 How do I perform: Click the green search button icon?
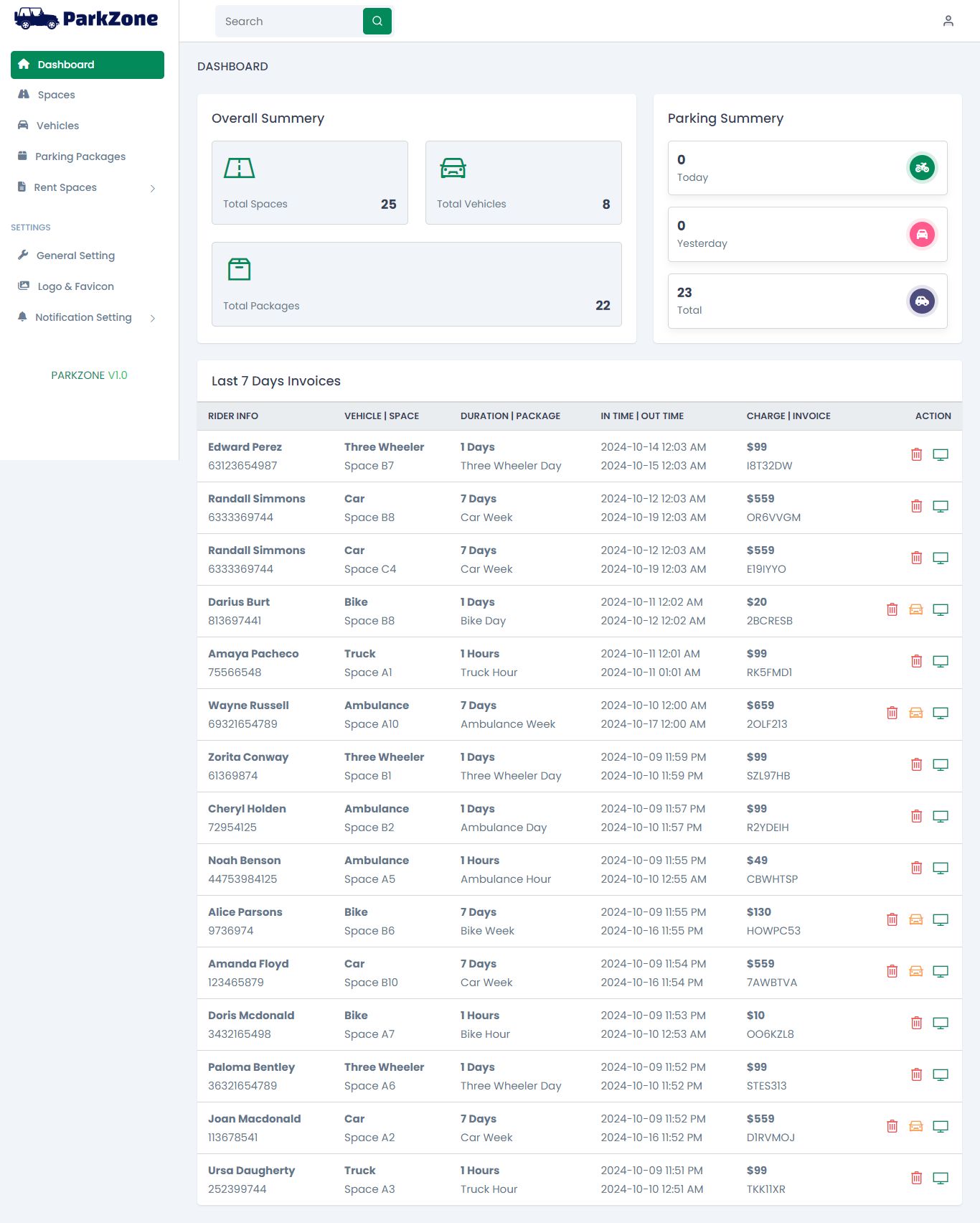click(x=377, y=22)
